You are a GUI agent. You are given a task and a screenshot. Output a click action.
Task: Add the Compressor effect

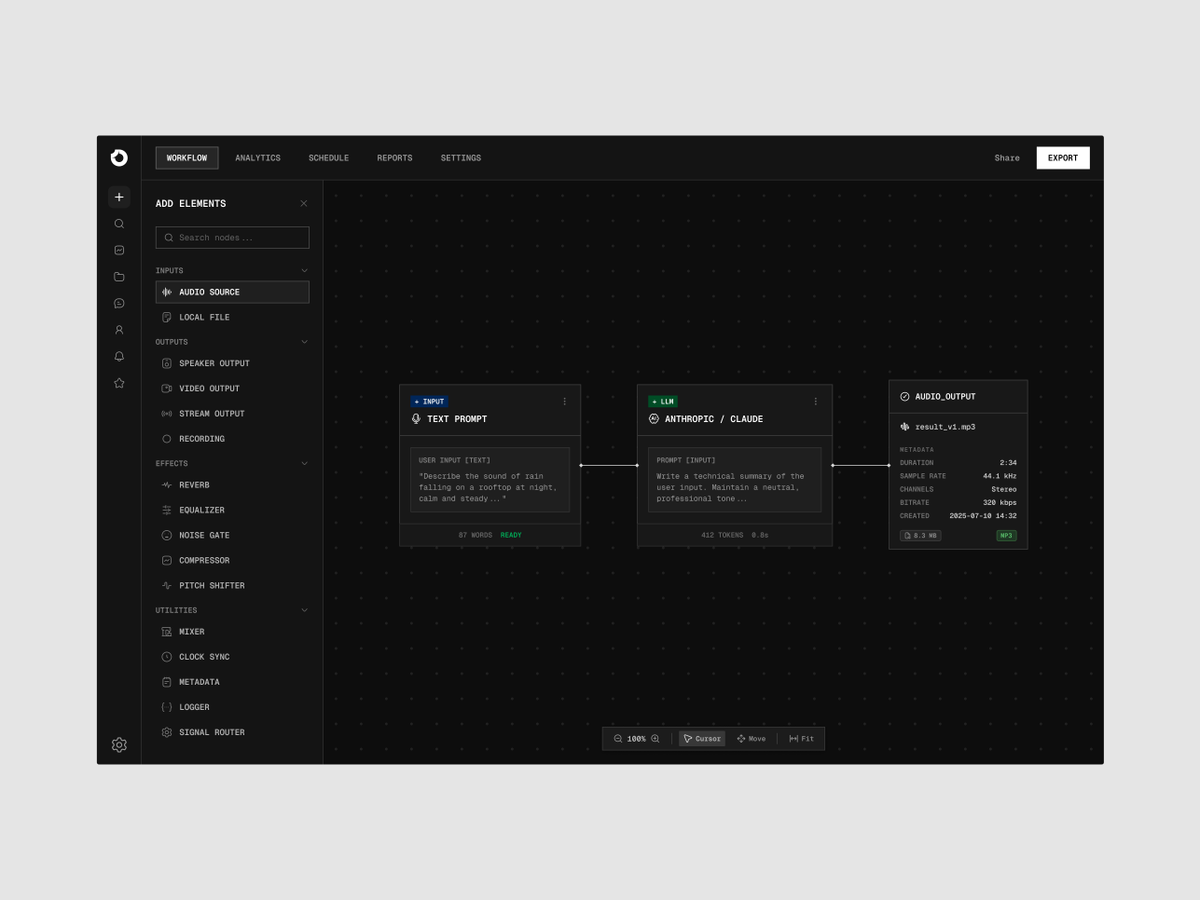[x=232, y=560]
